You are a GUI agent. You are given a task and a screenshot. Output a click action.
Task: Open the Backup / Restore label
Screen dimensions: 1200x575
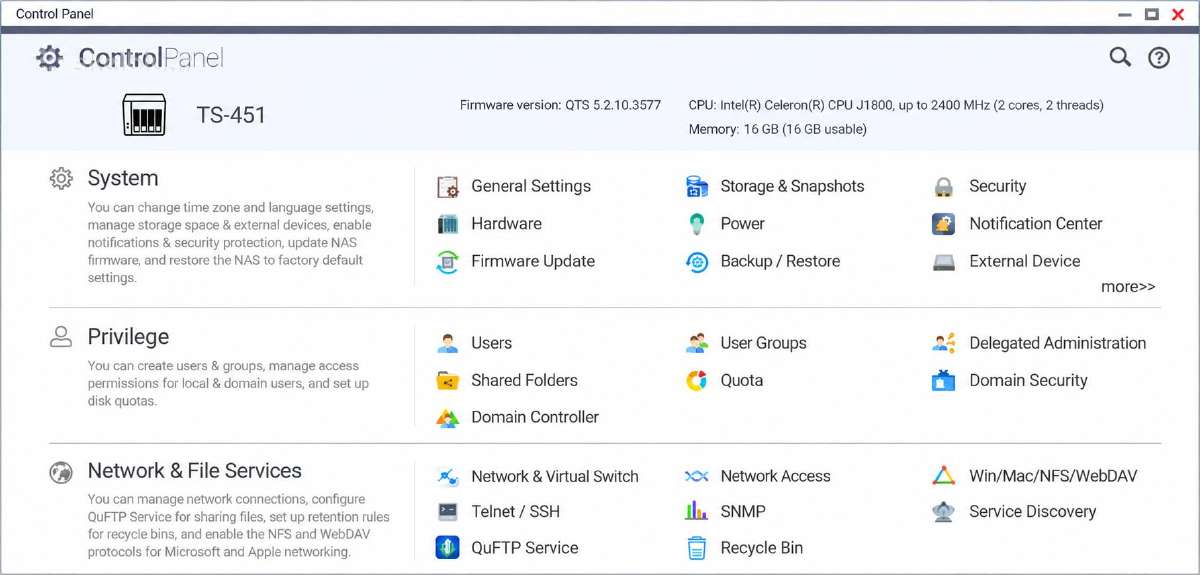780,262
